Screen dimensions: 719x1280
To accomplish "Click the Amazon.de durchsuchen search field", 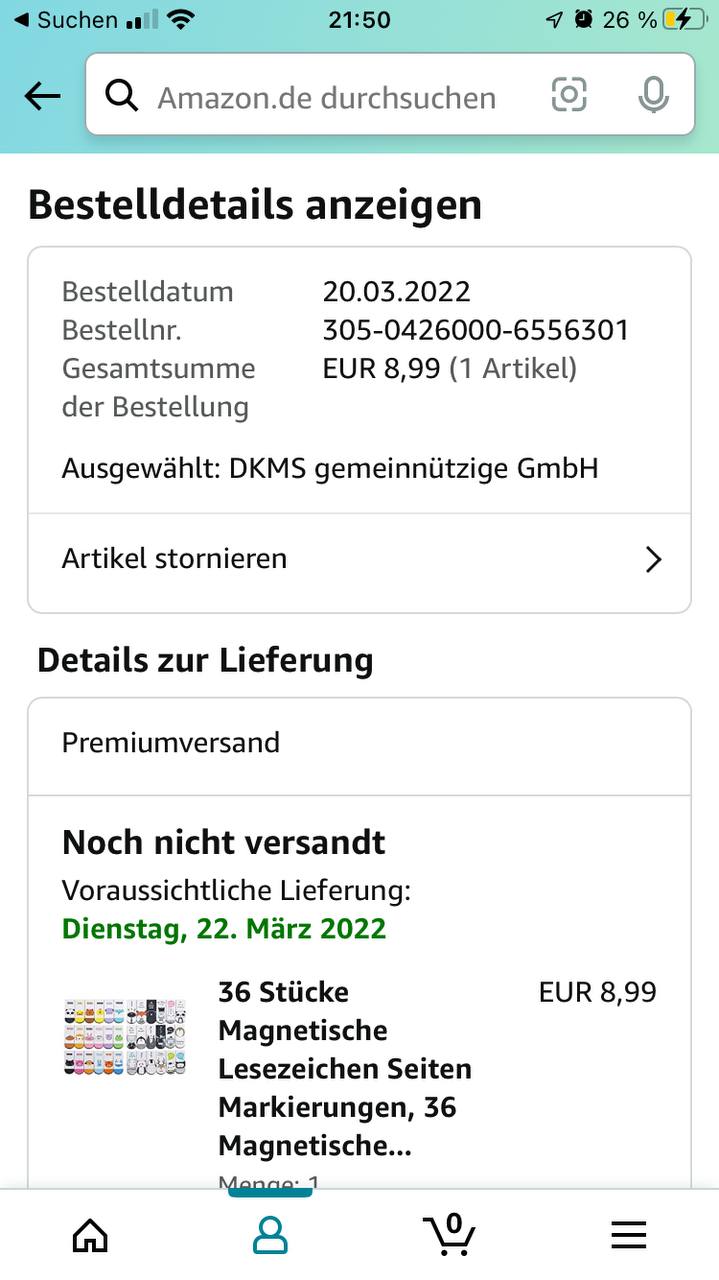I will click(390, 94).
